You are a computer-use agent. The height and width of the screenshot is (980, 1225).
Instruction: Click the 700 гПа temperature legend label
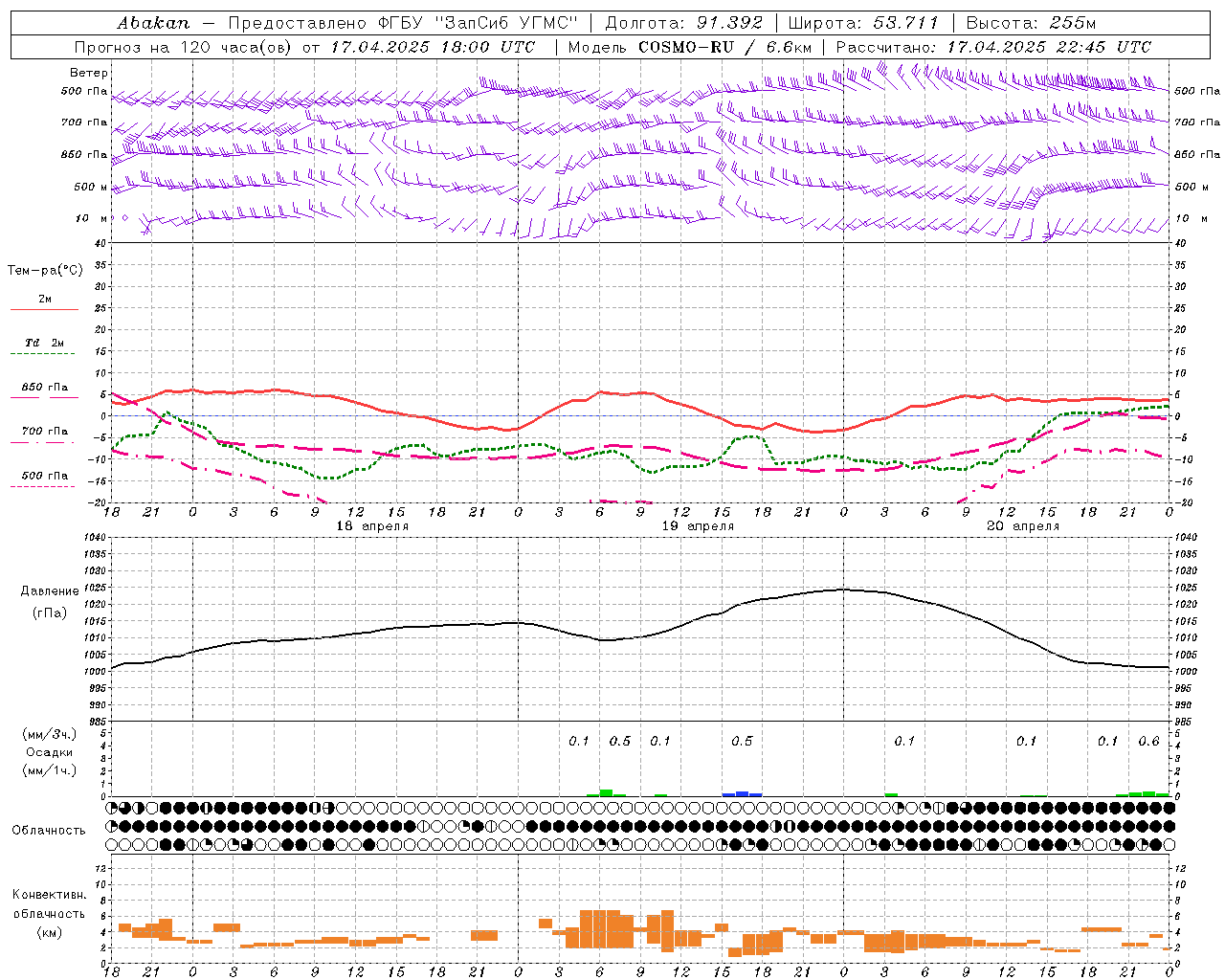pos(45,431)
